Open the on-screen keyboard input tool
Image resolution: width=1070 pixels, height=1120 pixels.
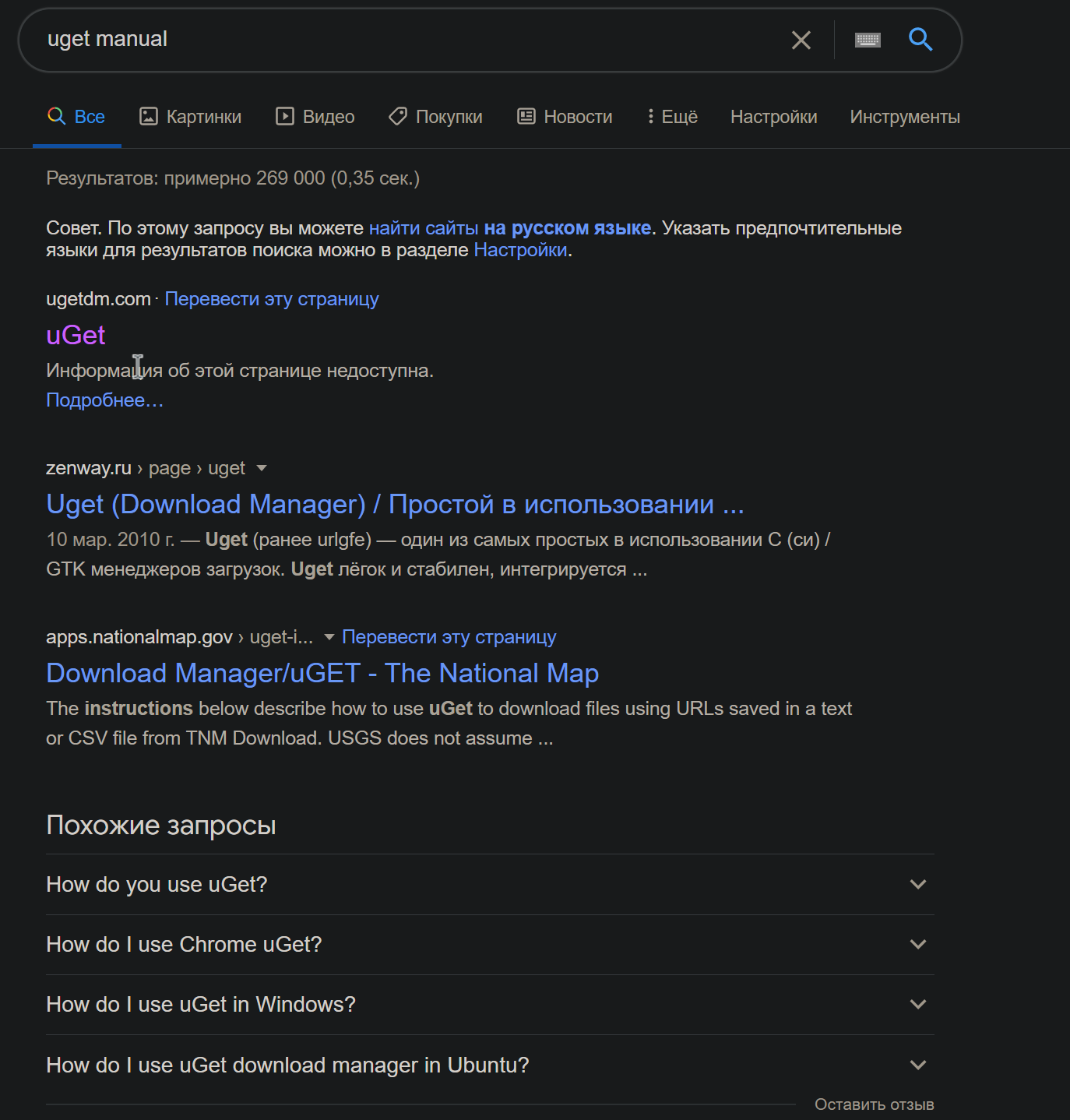point(868,40)
